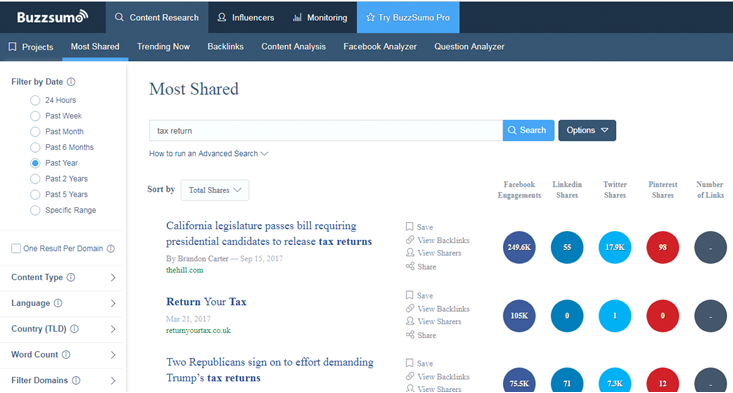
Task: Click the 17.9K Twitter shares circle
Action: click(615, 247)
